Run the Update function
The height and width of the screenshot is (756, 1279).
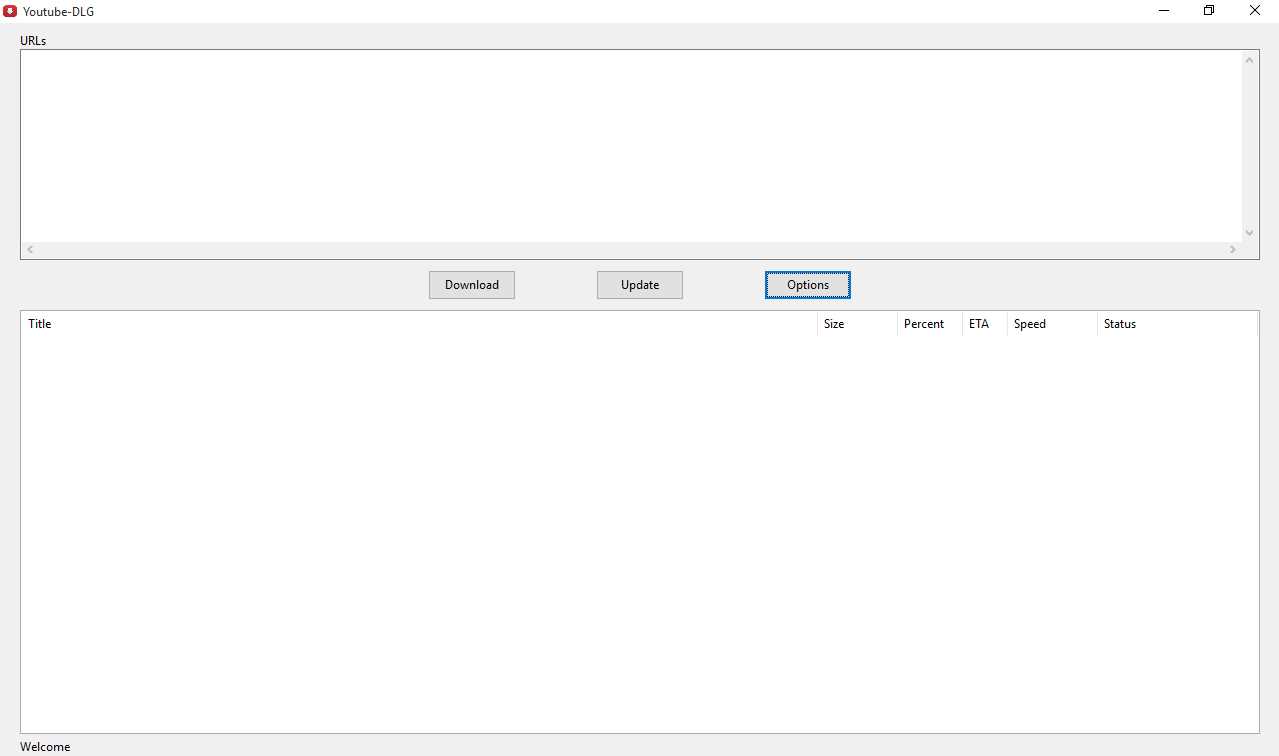pos(639,285)
